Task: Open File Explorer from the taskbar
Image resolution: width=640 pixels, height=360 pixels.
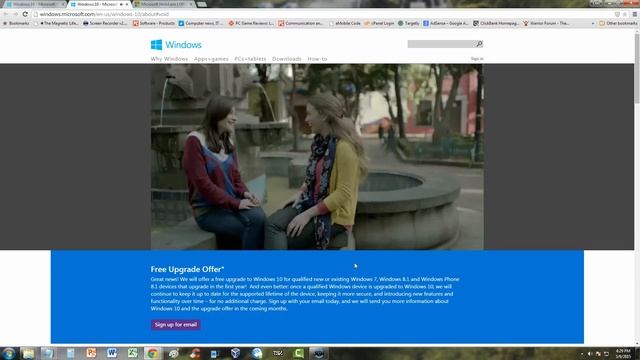Action: coord(28,353)
